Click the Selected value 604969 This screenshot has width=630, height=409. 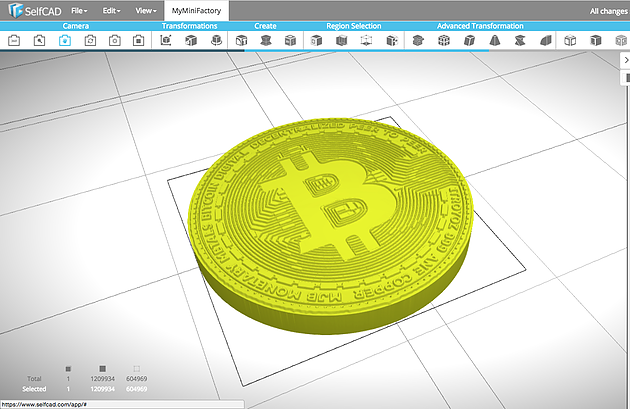click(x=137, y=389)
